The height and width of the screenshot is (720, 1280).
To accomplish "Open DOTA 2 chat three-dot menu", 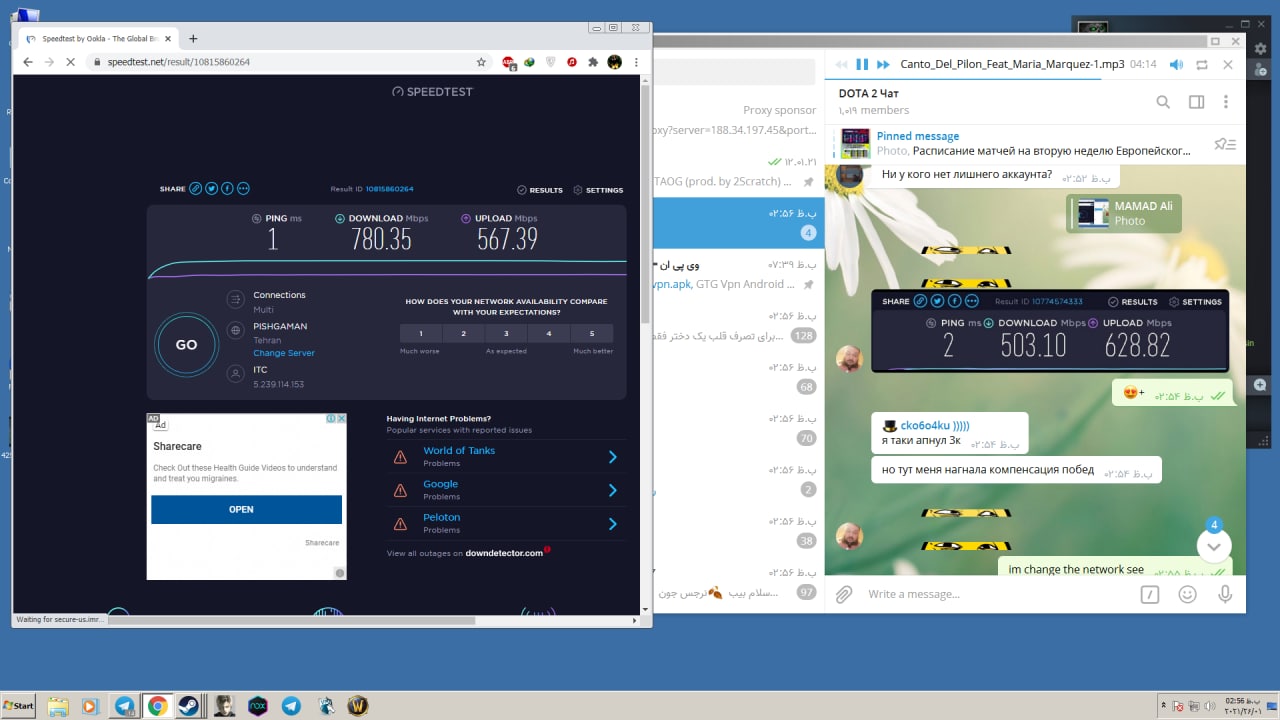I will tap(1226, 102).
